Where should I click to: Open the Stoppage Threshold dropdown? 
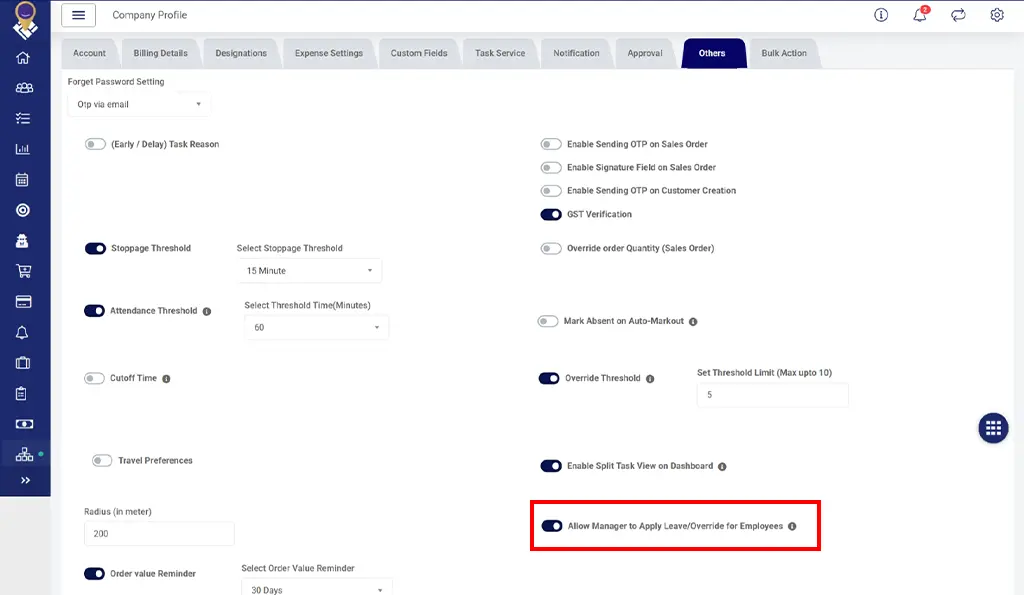point(309,270)
